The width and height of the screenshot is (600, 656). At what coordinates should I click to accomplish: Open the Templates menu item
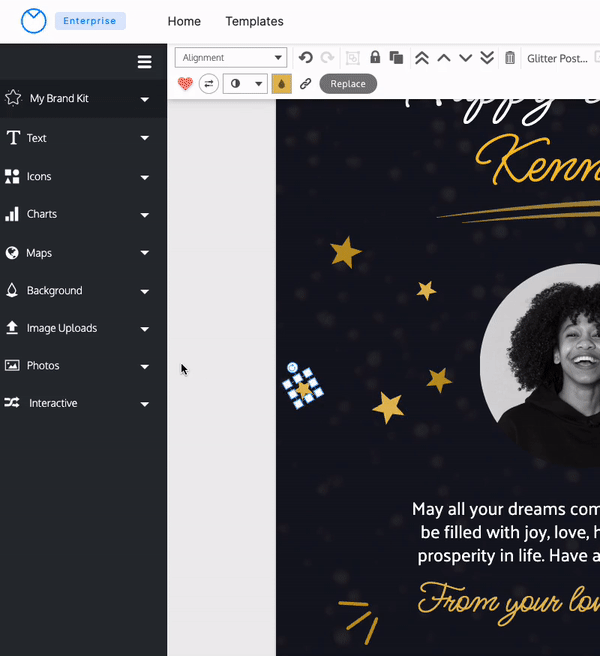coord(254,21)
